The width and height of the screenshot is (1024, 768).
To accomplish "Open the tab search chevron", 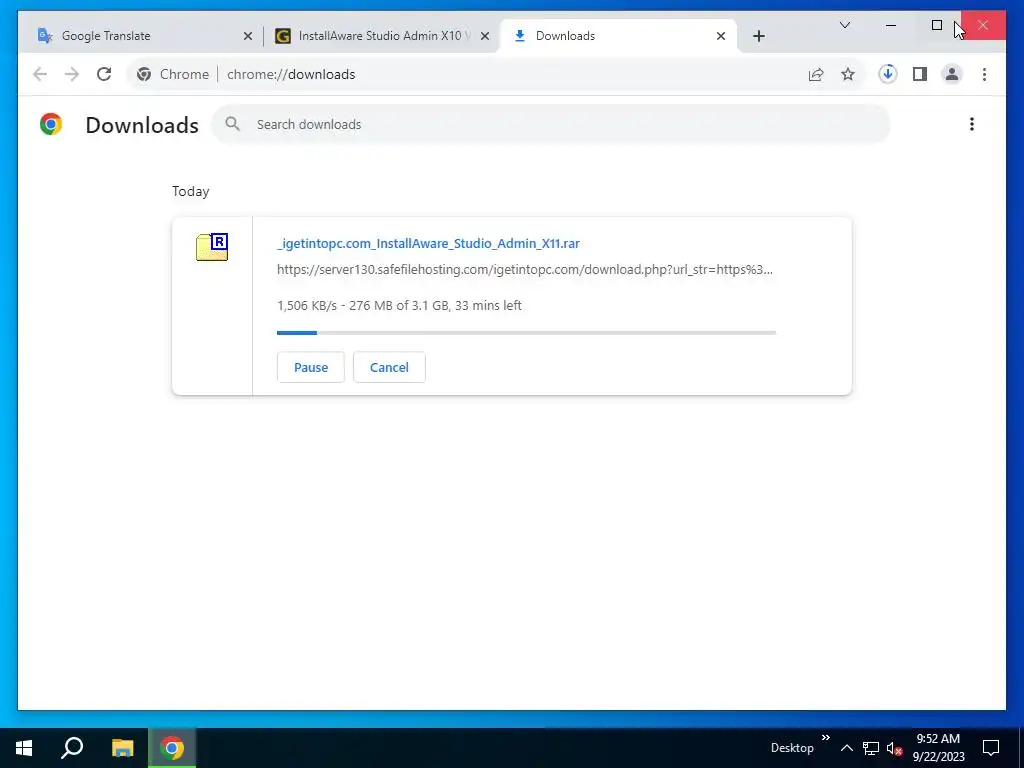I will pyautogui.click(x=844, y=25).
